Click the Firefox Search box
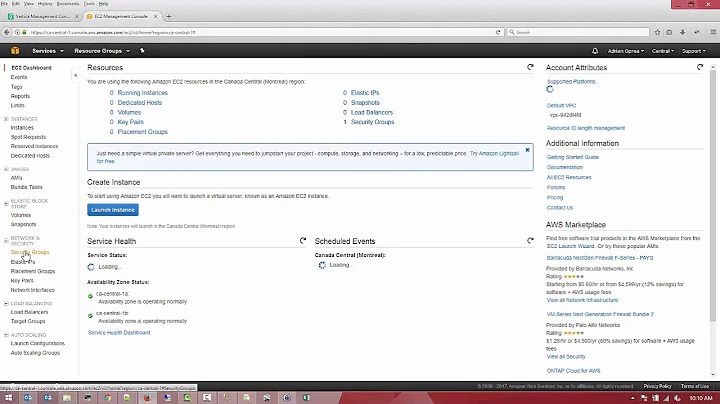The width and height of the screenshot is (720, 404). click(579, 32)
